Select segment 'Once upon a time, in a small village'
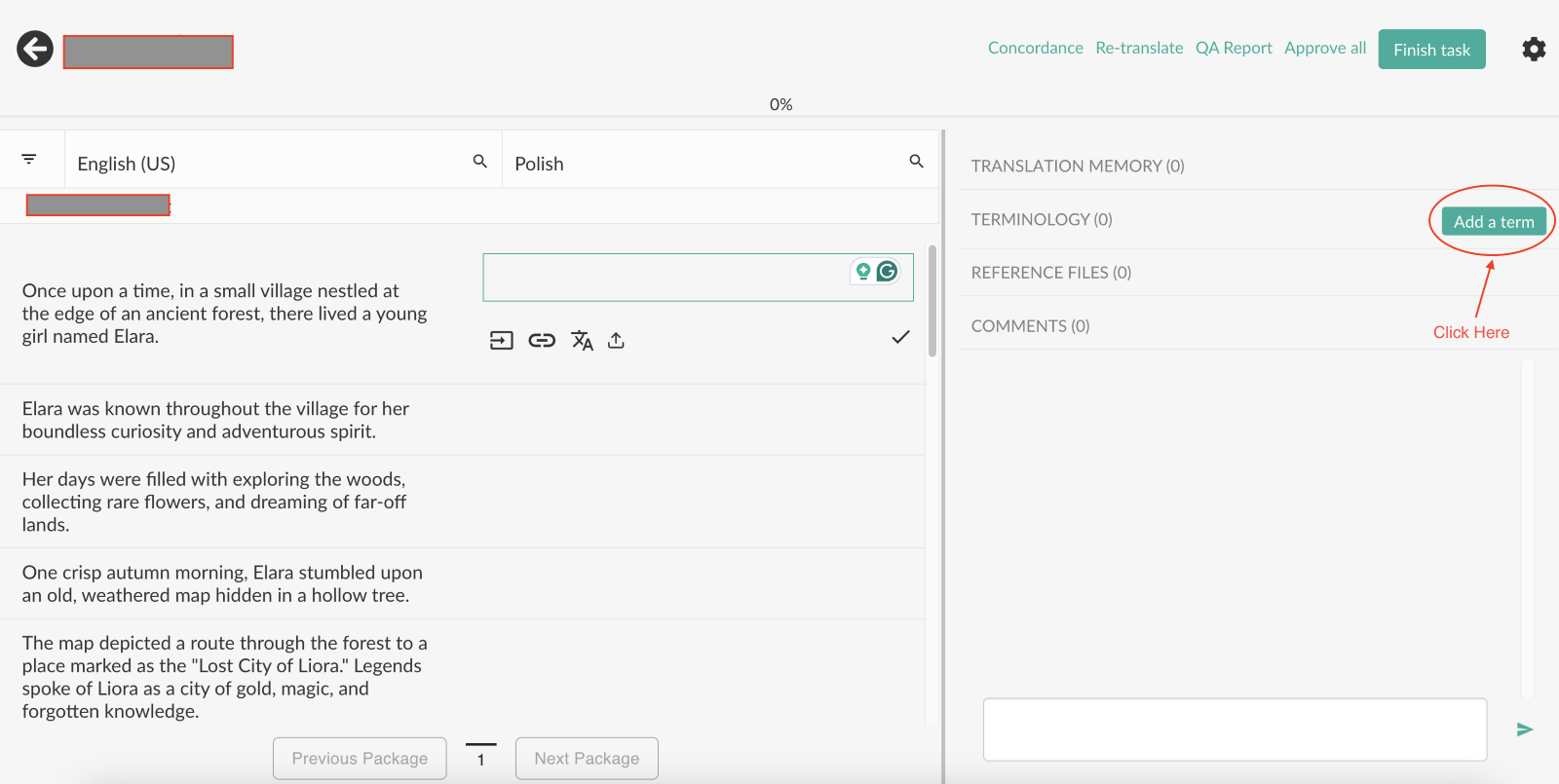1559x784 pixels. [224, 314]
